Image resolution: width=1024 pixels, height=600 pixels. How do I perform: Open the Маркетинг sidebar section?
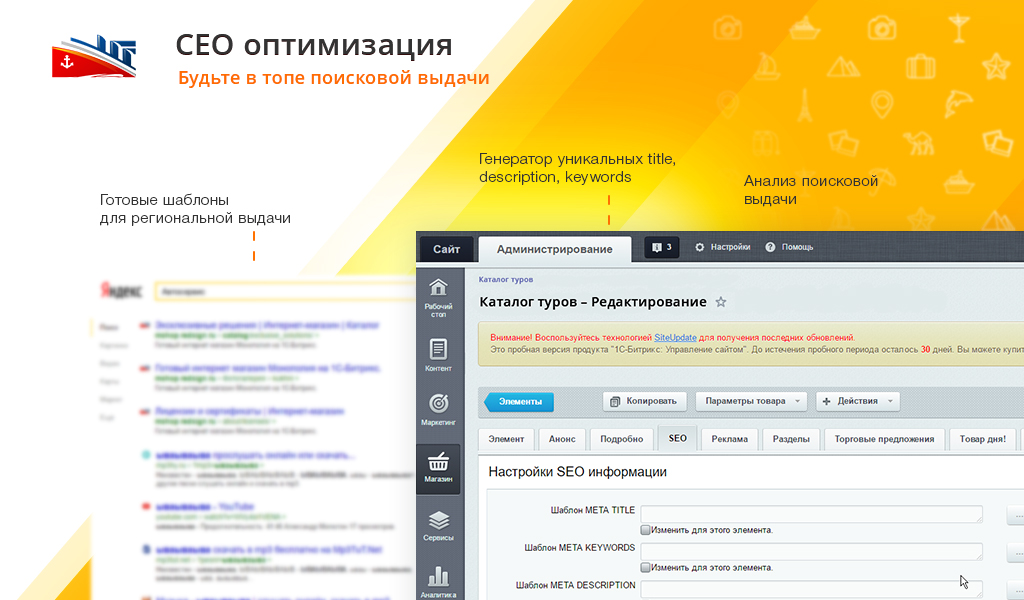tap(438, 409)
